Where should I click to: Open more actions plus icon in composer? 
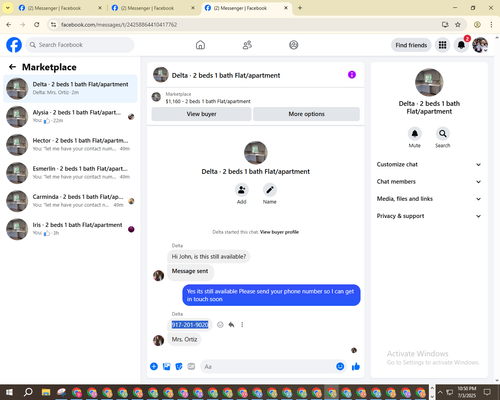(154, 367)
